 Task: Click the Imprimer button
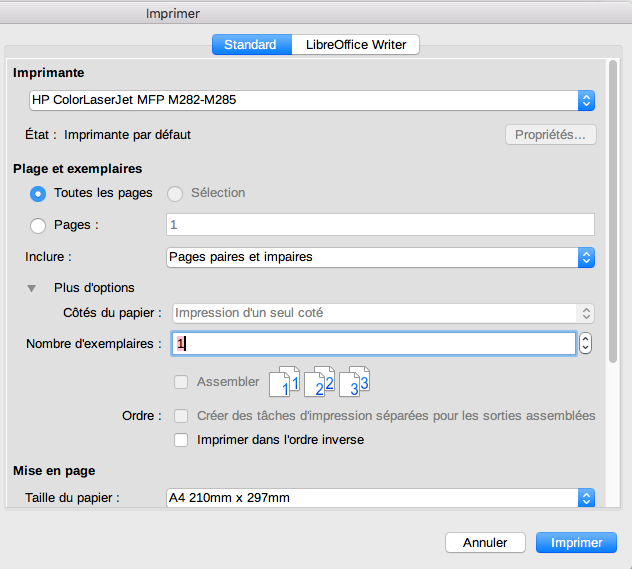(x=576, y=543)
